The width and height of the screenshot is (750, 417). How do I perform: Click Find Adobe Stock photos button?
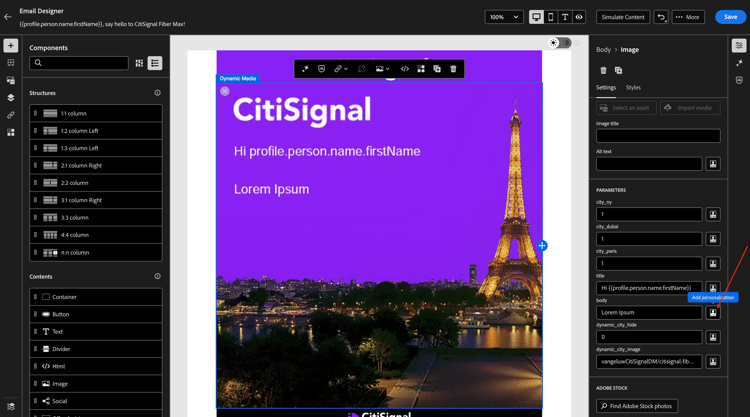pos(637,406)
